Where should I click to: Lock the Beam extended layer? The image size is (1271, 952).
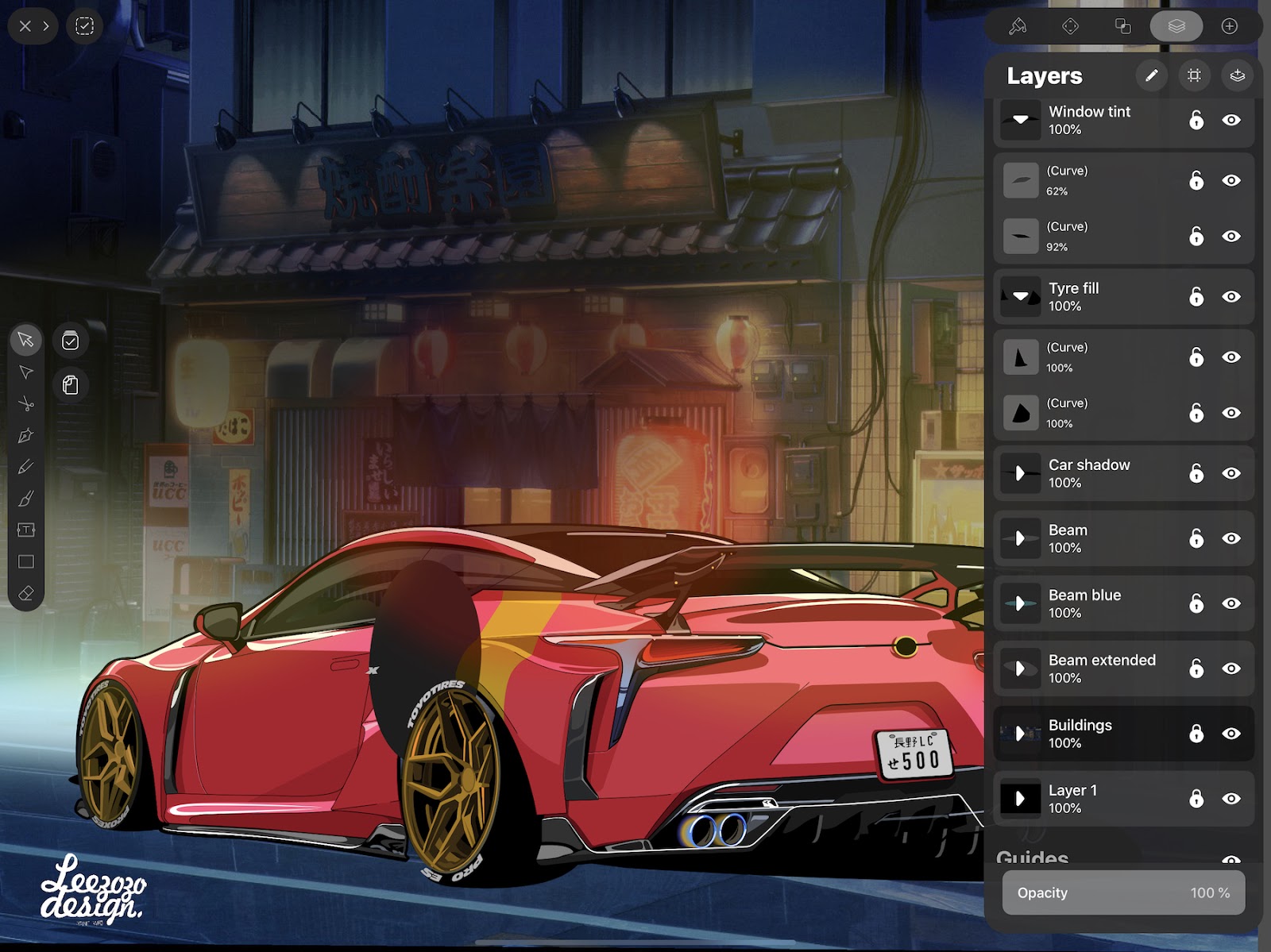[x=1196, y=669]
